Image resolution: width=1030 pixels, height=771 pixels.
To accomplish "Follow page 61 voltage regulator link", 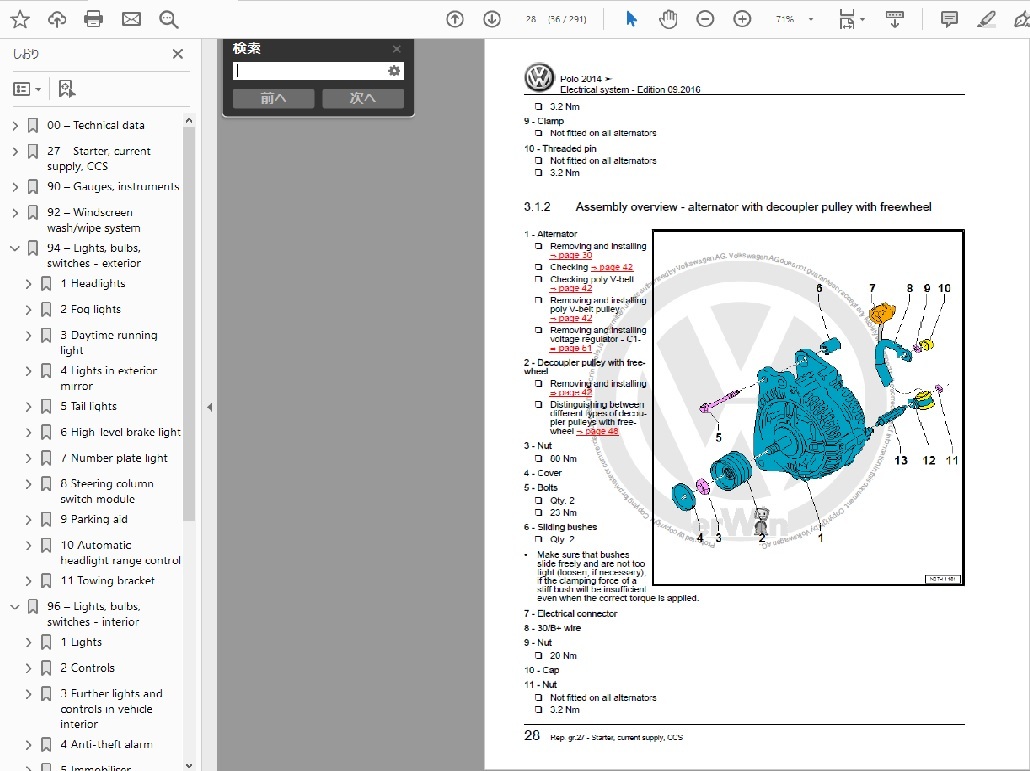I will click(571, 348).
